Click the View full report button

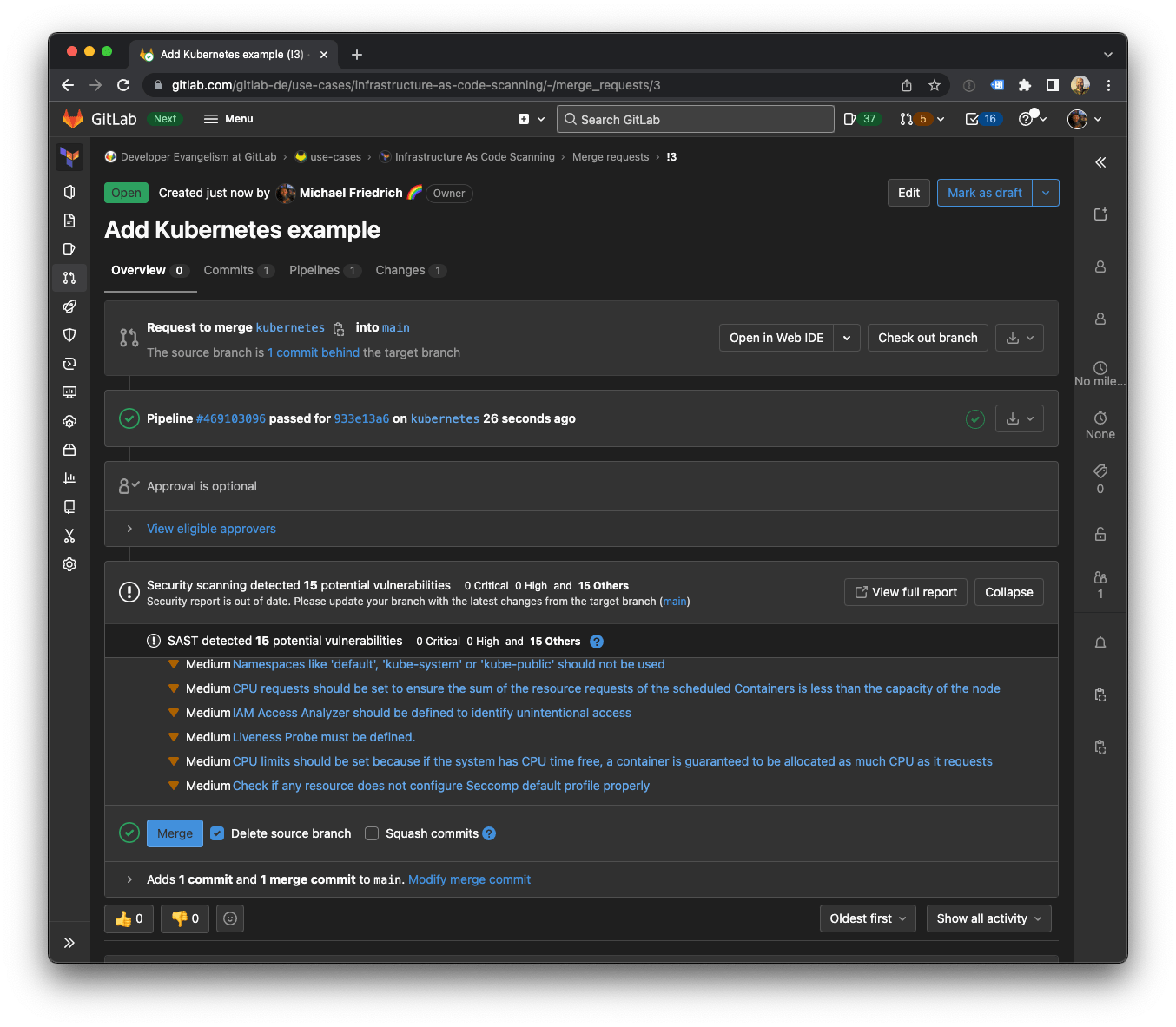click(x=905, y=591)
